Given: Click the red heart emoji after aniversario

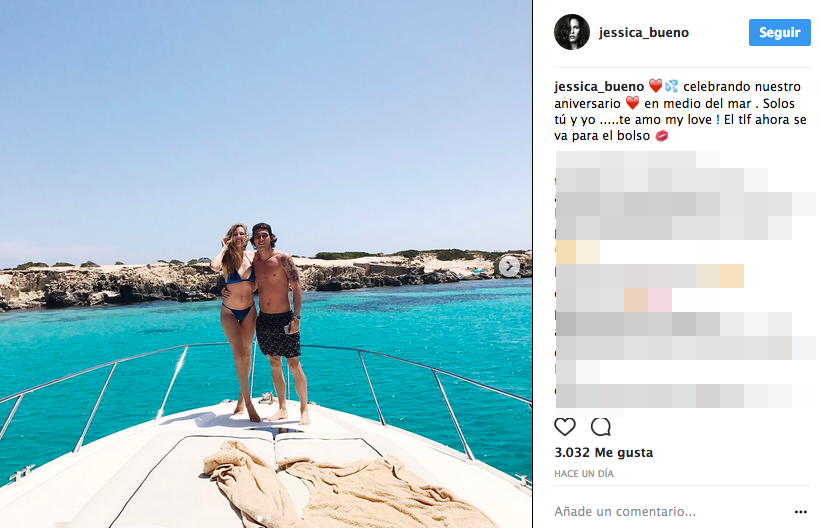Looking at the screenshot, I should pyautogui.click(x=633, y=103).
